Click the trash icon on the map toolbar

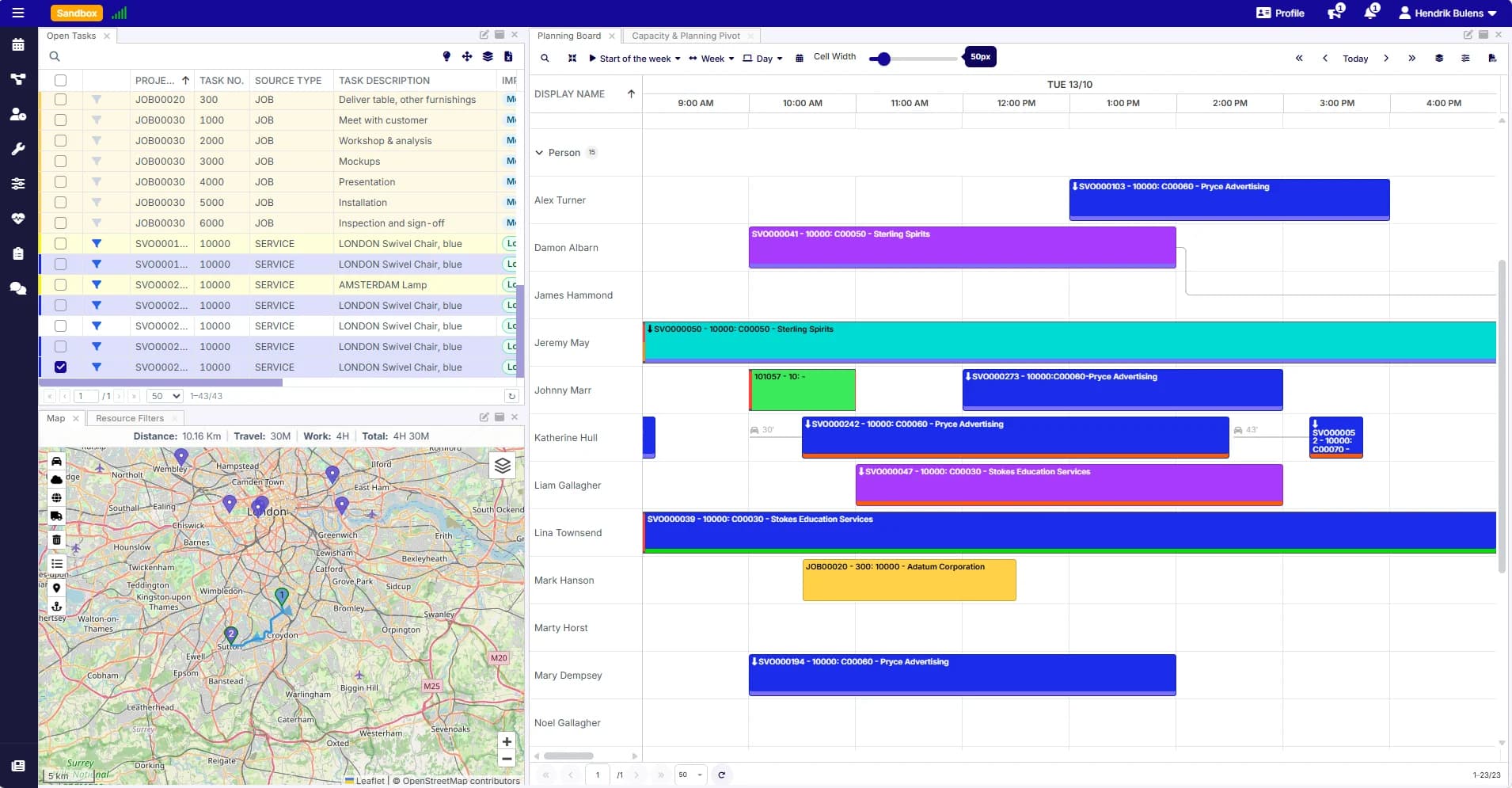point(56,540)
